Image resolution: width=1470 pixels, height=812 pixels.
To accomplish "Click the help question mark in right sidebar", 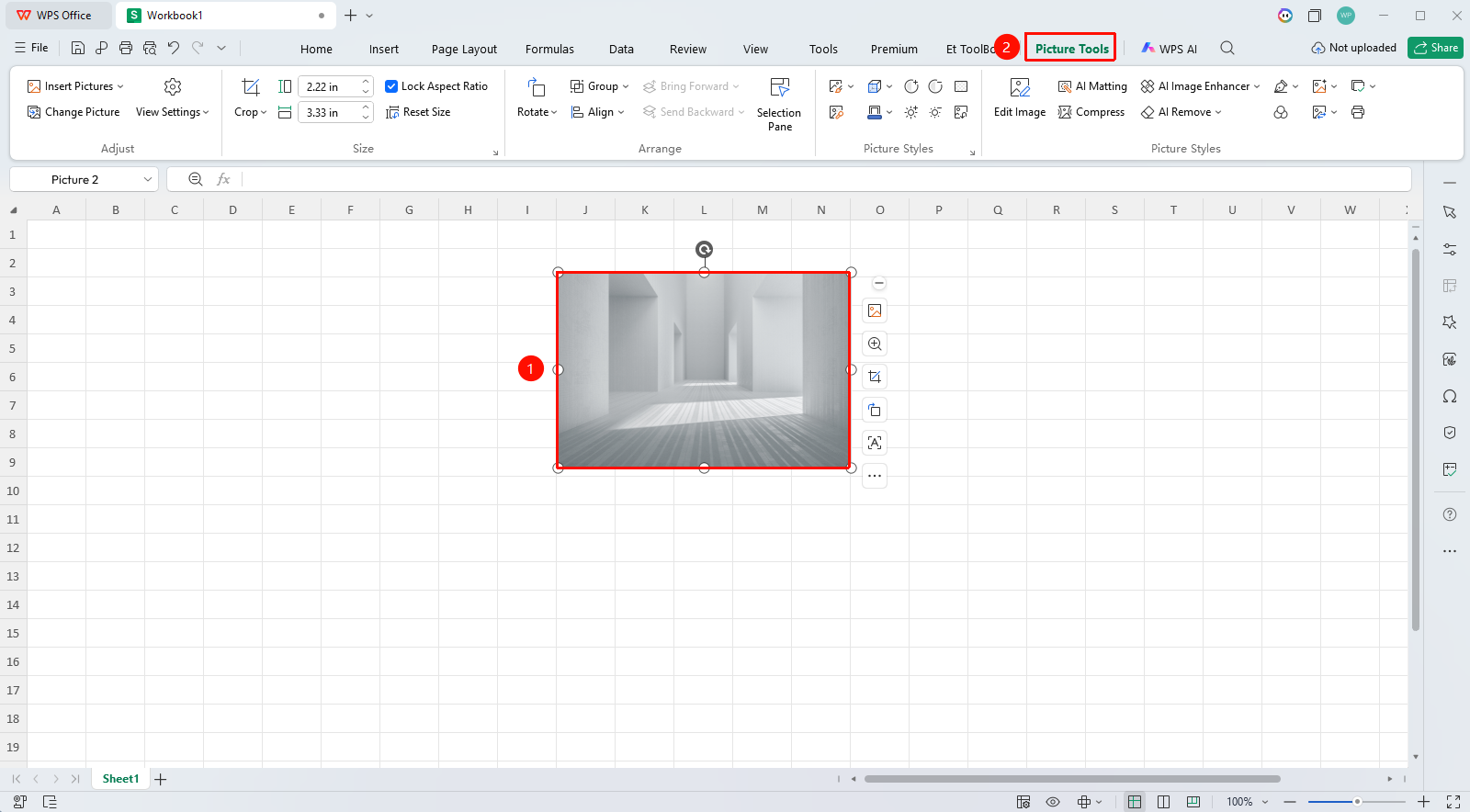I will point(1450,514).
